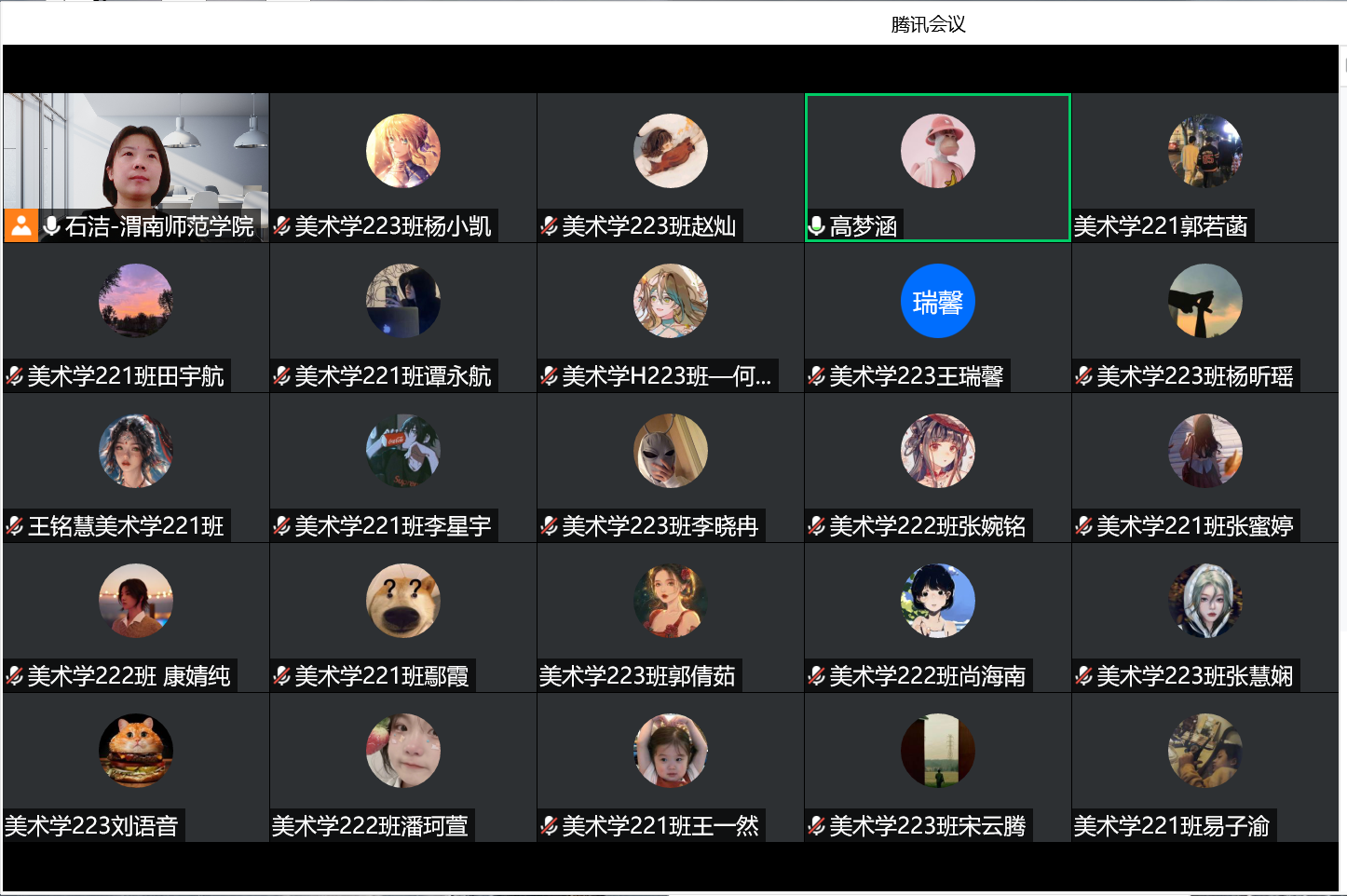This screenshot has height=896, width=1347.
Task: Select the pink hat avatar of 高梦涵
Action: point(937,151)
